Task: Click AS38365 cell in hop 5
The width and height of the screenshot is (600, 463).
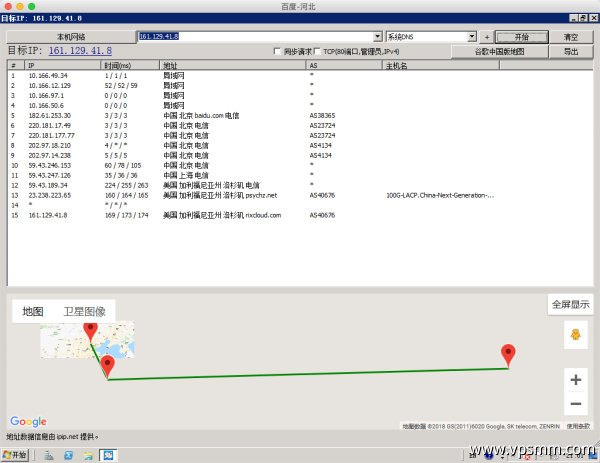Action: pyautogui.click(x=322, y=116)
